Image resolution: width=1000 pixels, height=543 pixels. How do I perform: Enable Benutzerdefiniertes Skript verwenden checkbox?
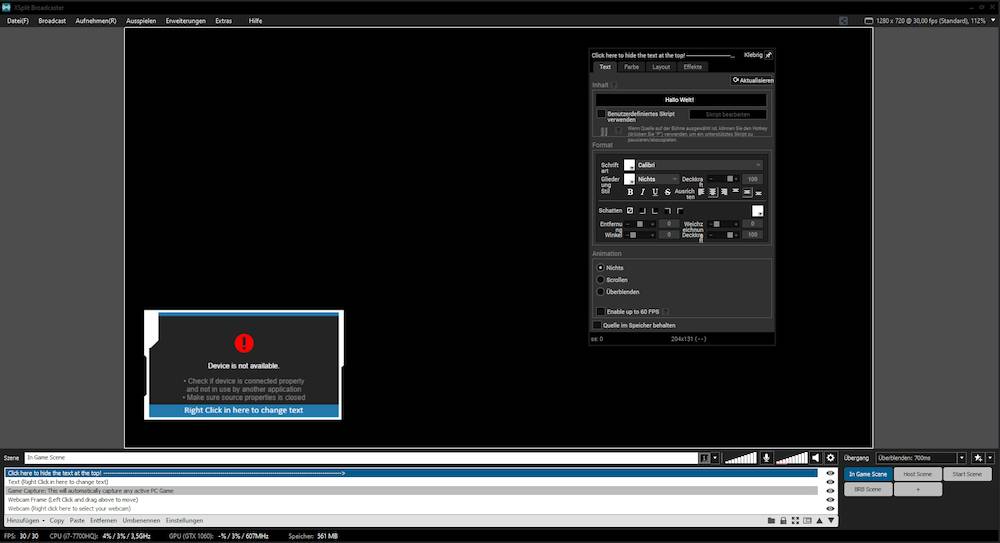coord(601,114)
